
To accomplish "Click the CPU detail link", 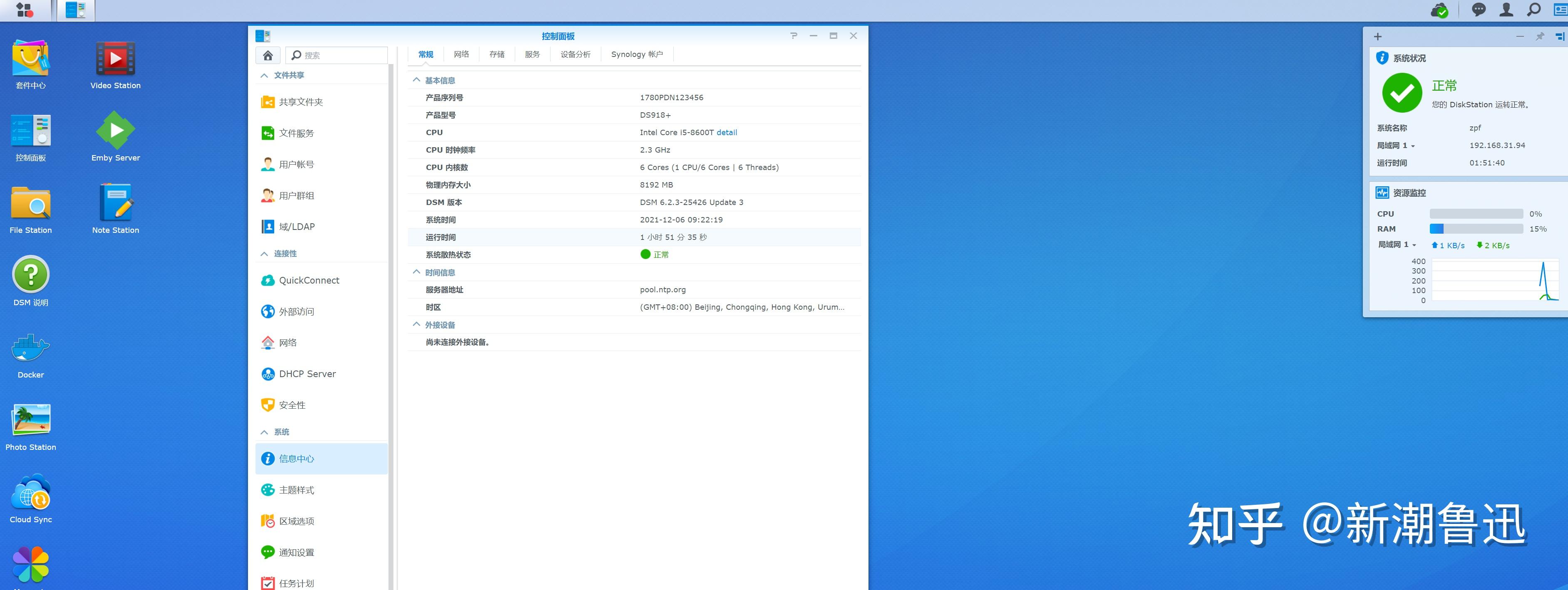I will [x=727, y=133].
